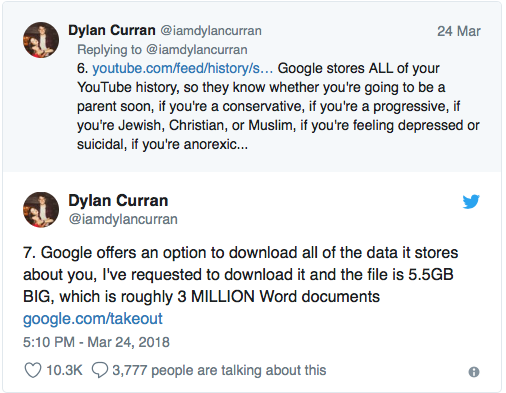Open the youtube.com/feed/history link
The image size is (506, 393).
[182, 68]
